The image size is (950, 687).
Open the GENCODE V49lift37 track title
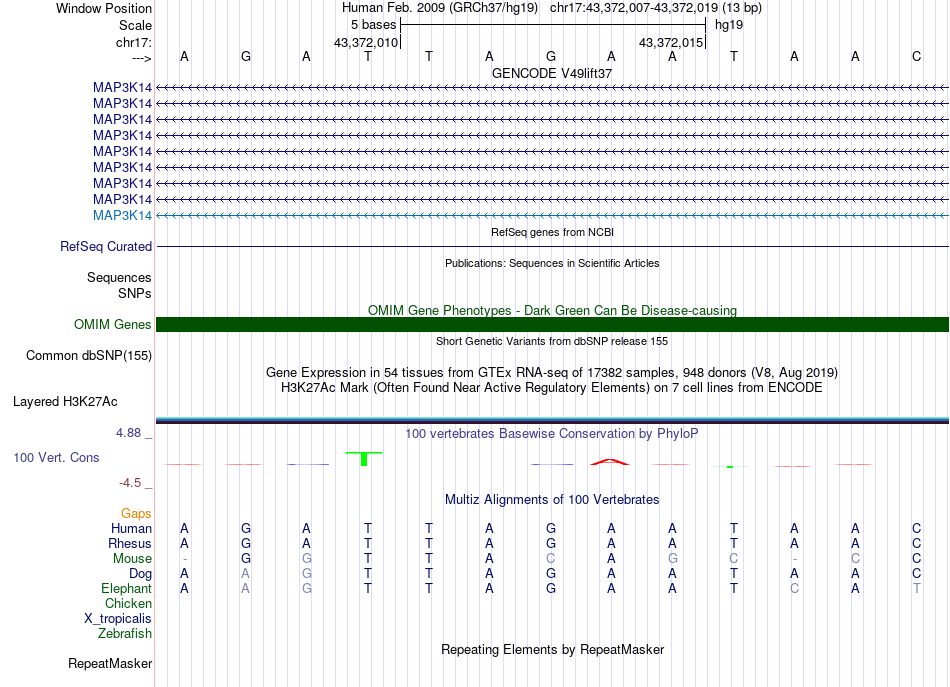[x=552, y=73]
